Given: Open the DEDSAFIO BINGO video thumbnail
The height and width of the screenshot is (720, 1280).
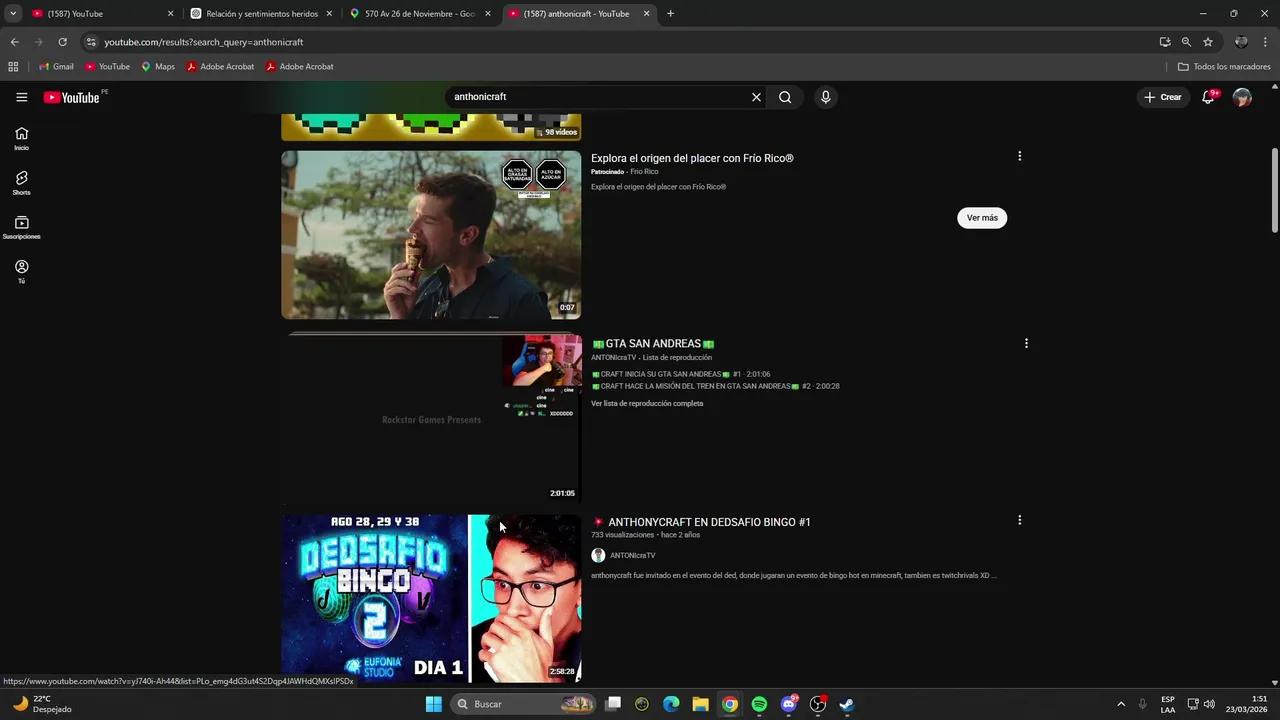Looking at the screenshot, I should pos(430,597).
